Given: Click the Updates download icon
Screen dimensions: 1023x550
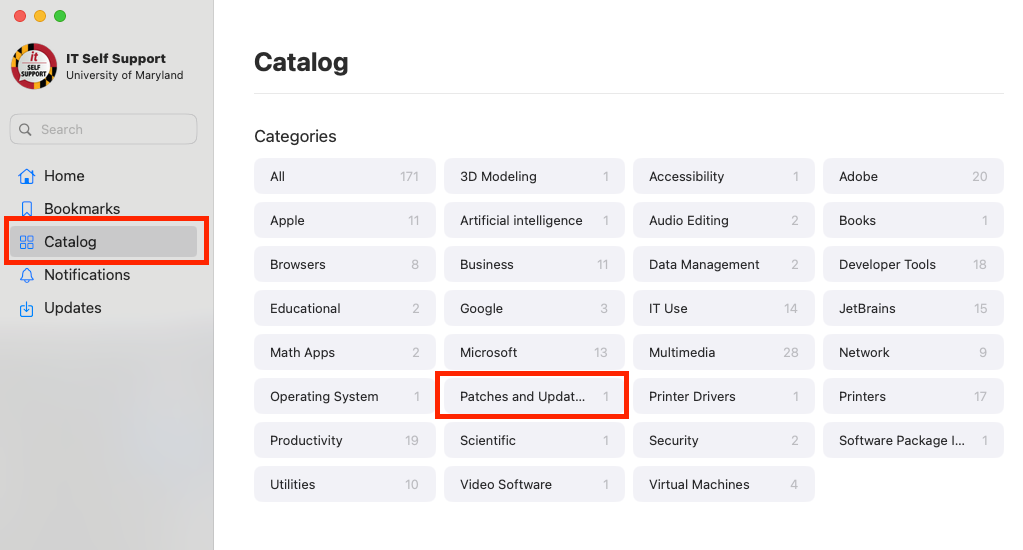Looking at the screenshot, I should coord(27,308).
